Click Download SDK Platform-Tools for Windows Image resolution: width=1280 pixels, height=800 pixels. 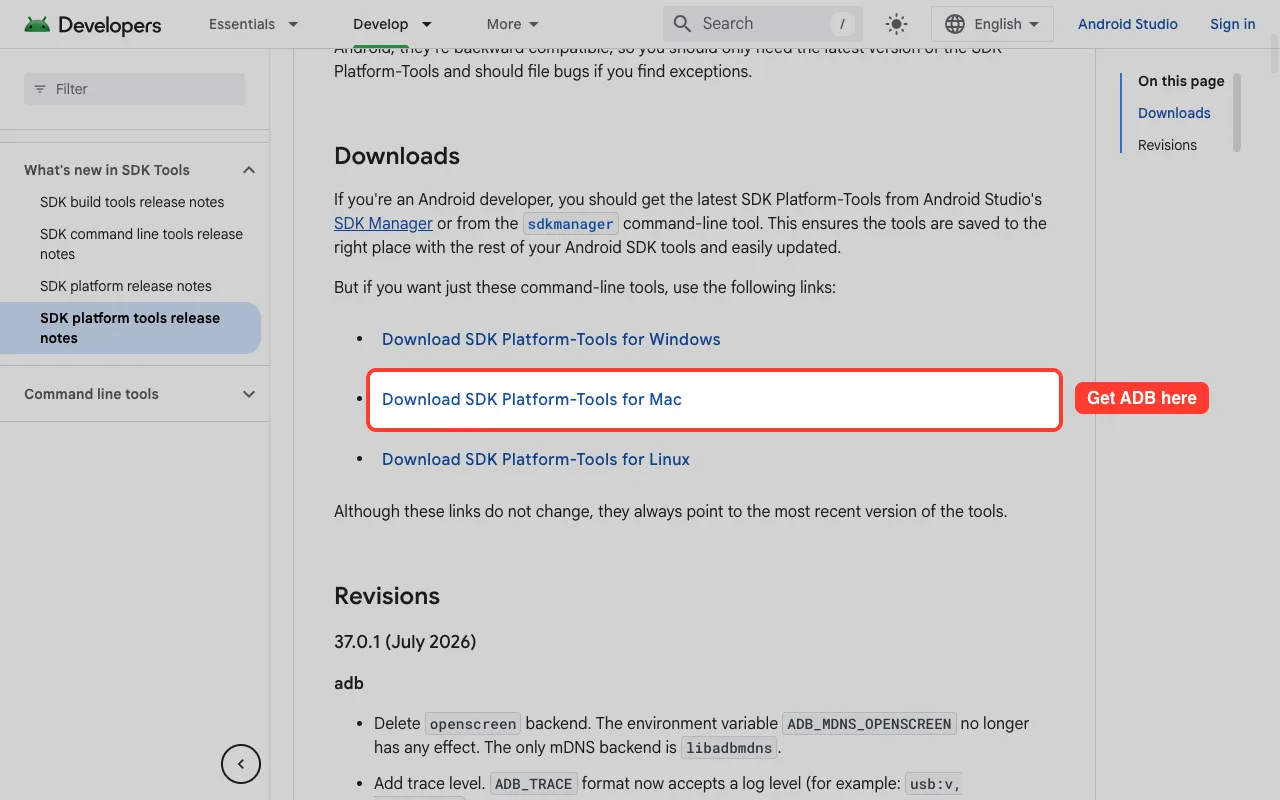pos(551,339)
